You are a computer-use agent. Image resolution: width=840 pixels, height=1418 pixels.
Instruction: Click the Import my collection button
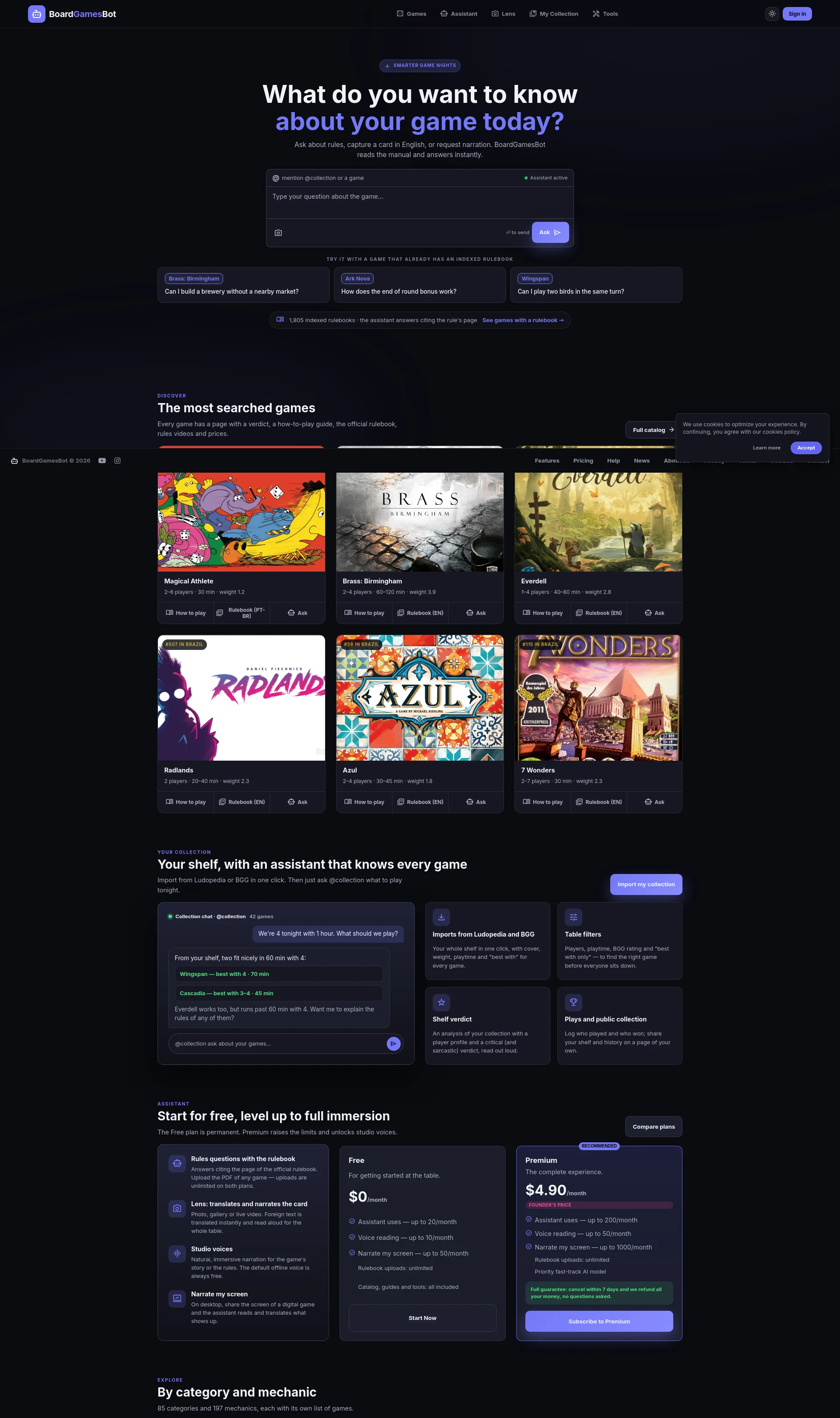[646, 884]
